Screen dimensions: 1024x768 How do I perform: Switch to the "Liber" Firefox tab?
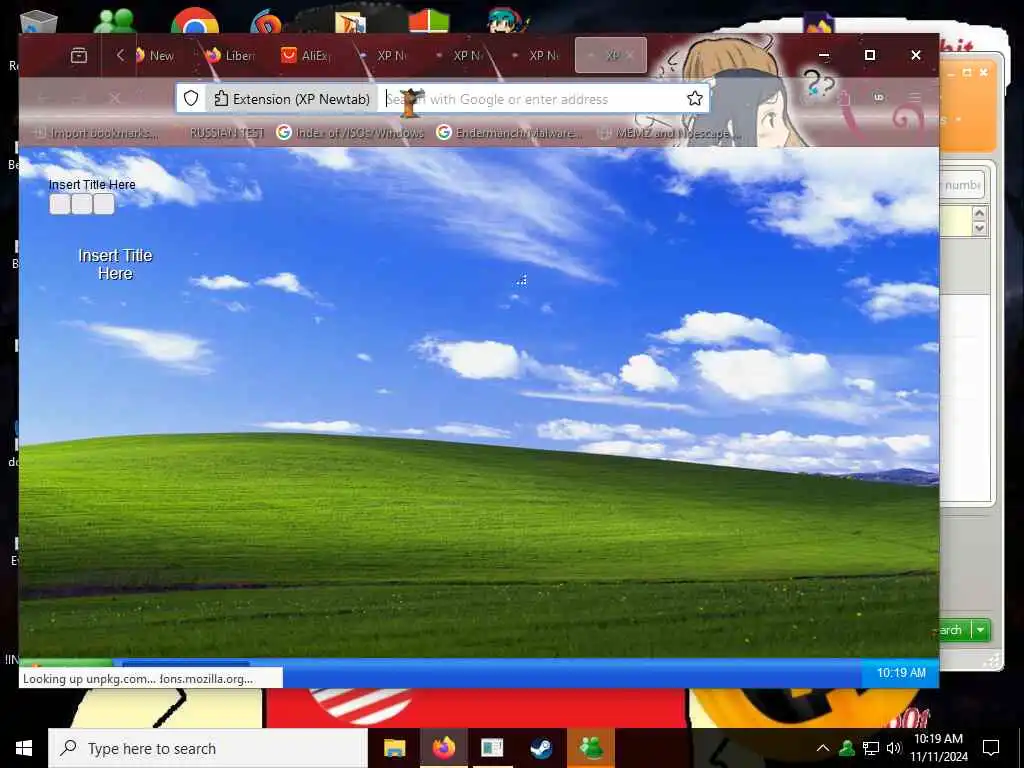[x=230, y=56]
